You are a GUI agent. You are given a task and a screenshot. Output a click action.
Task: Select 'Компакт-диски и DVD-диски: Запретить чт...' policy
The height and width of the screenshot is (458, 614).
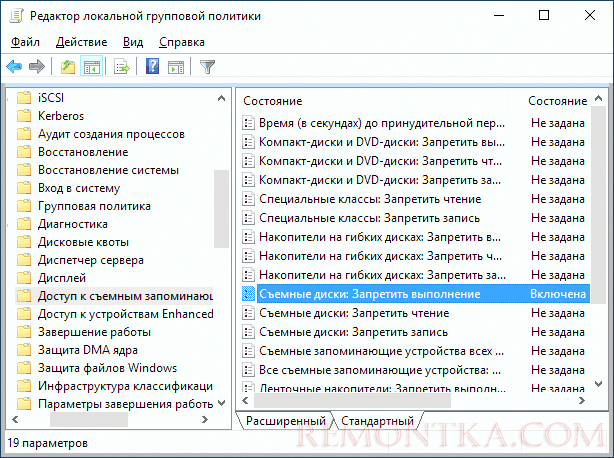(x=380, y=161)
